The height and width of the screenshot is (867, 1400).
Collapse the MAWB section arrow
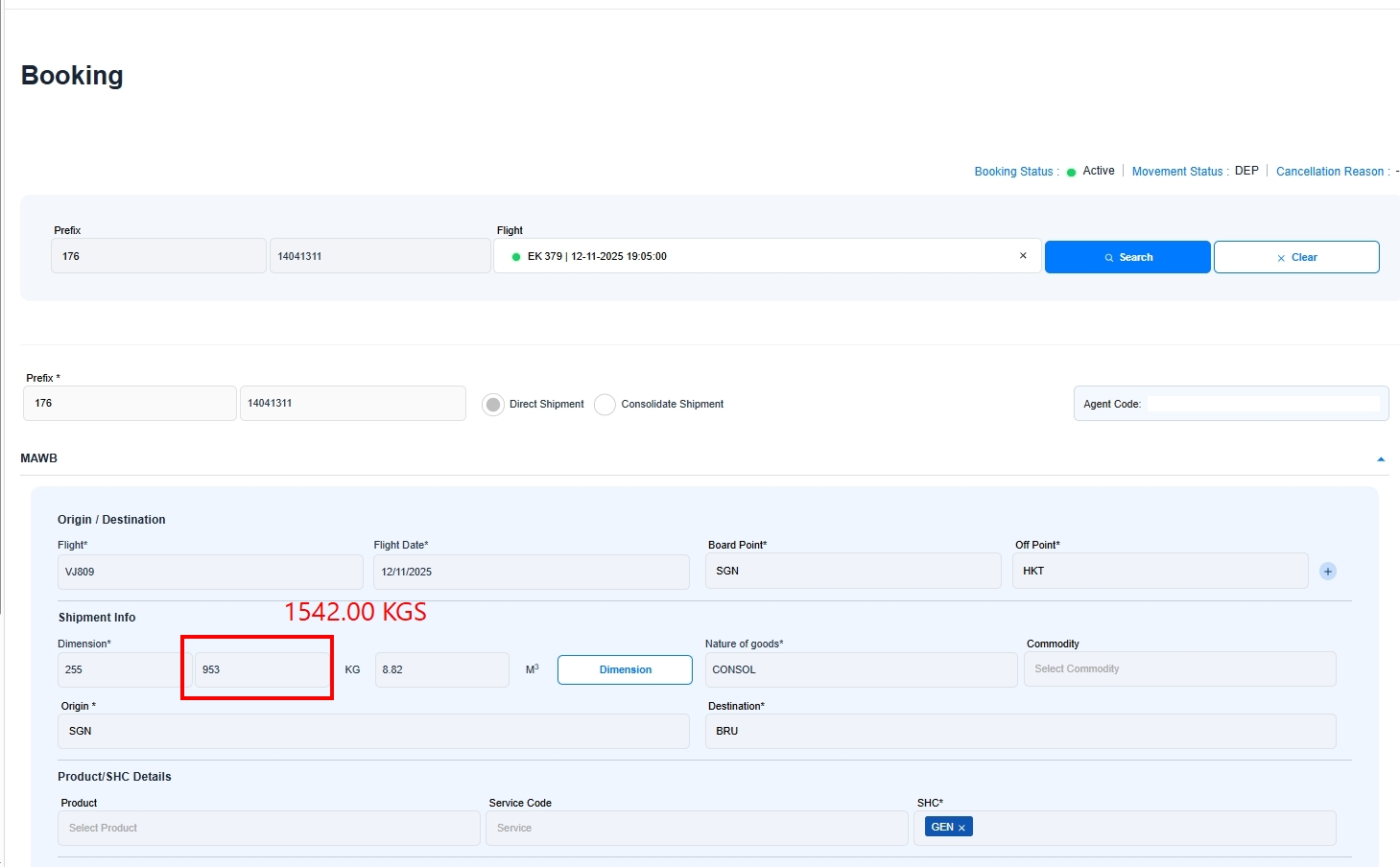point(1381,459)
